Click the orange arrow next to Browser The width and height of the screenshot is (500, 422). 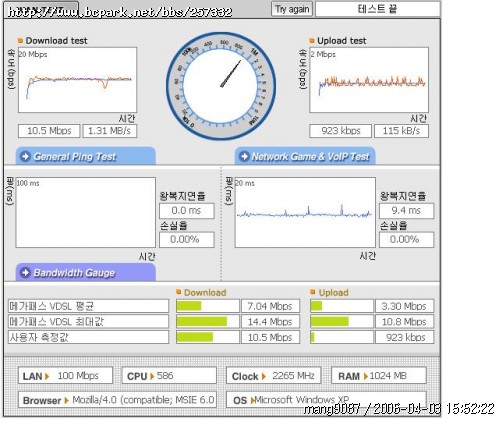coord(66,400)
